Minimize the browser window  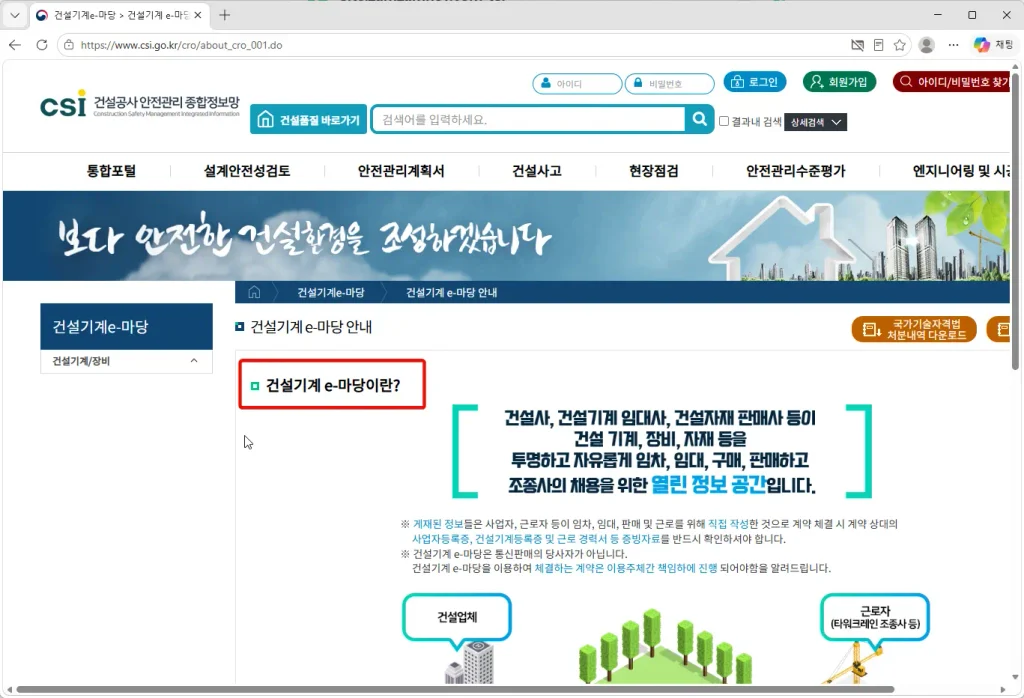pyautogui.click(x=938, y=15)
